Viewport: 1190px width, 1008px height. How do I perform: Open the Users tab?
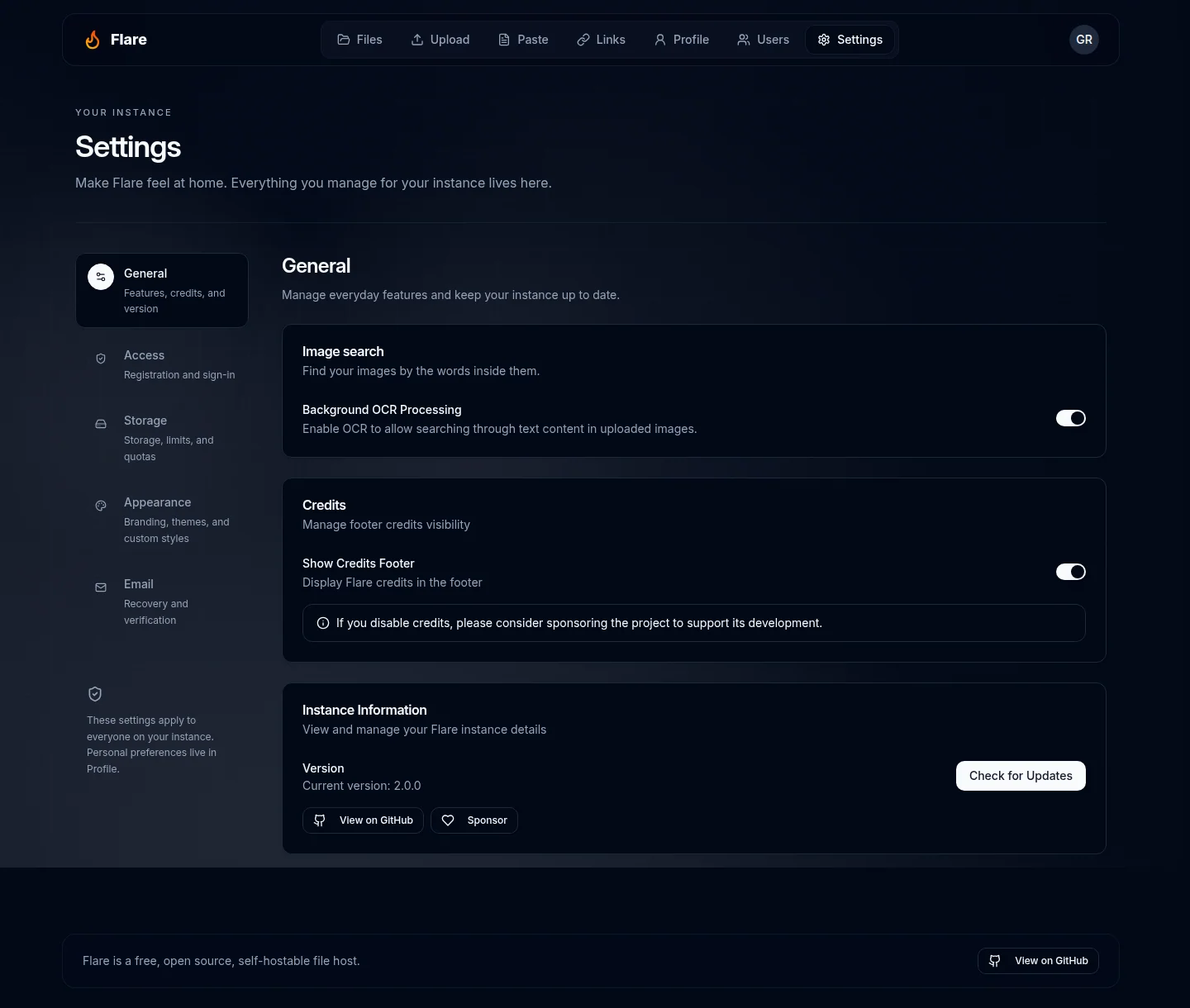coord(764,40)
